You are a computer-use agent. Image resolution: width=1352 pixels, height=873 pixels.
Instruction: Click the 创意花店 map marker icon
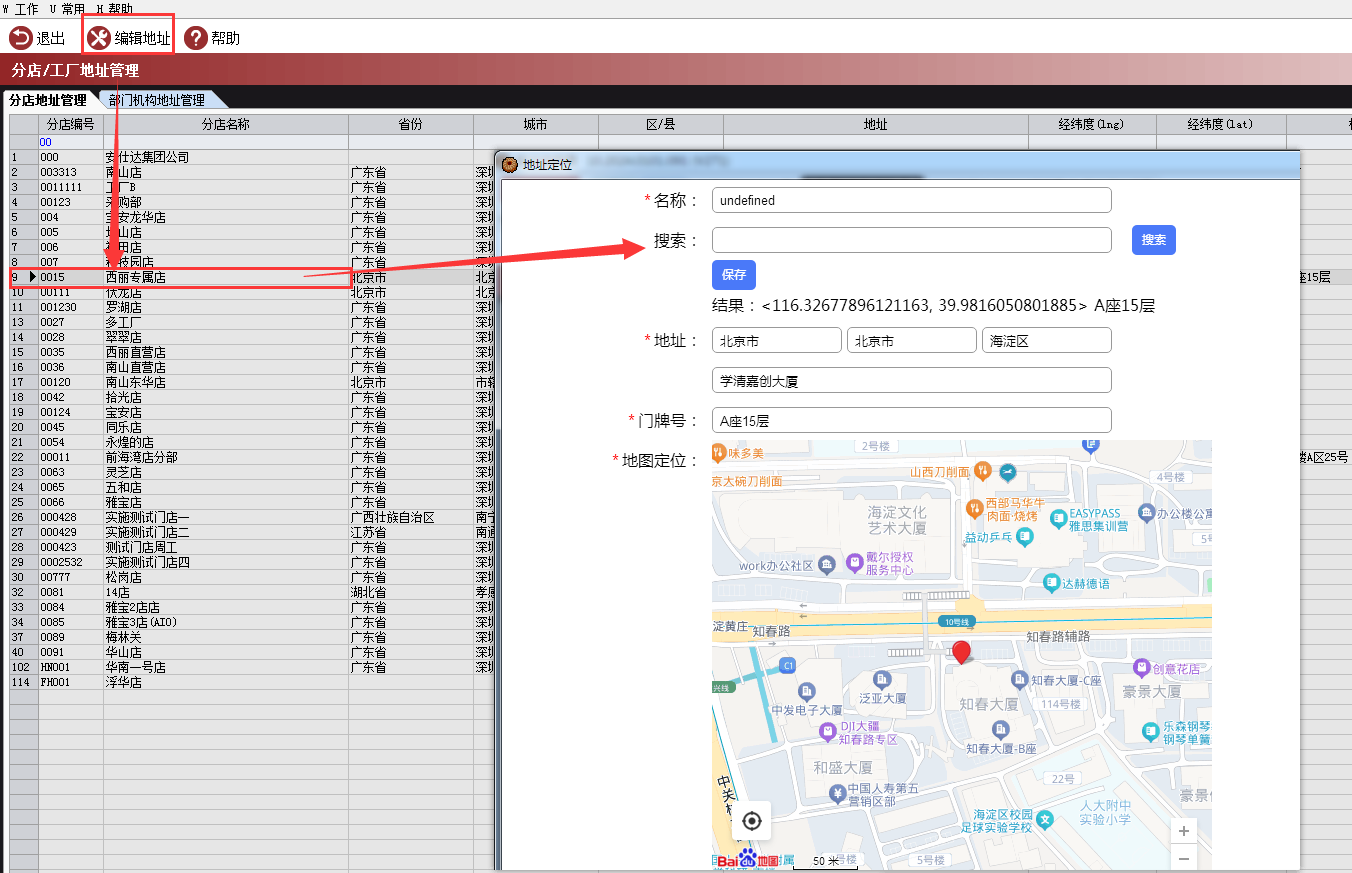coord(1141,667)
